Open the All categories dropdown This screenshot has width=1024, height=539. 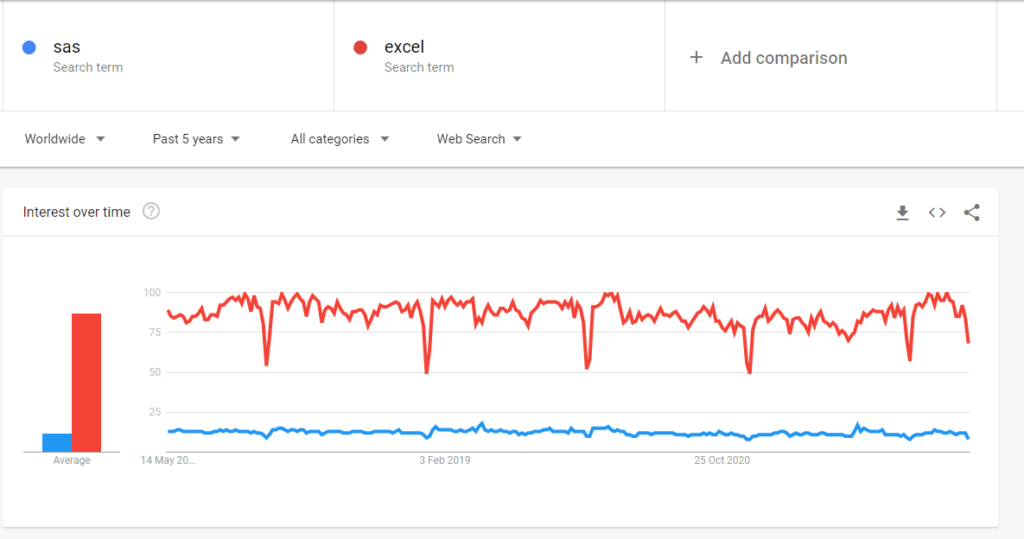click(340, 139)
